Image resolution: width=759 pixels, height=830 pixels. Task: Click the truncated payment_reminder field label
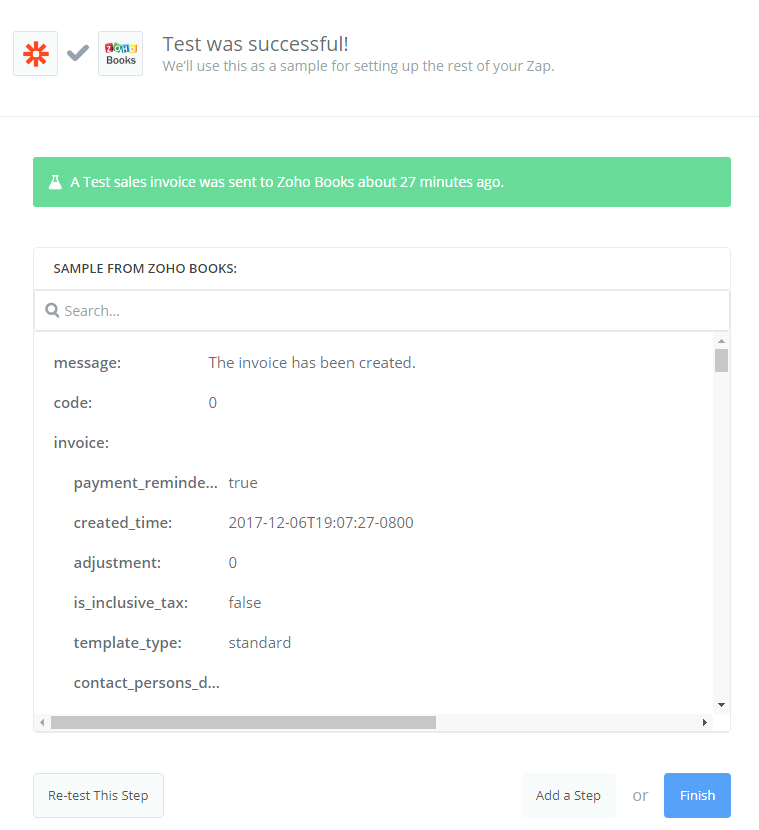coord(145,483)
